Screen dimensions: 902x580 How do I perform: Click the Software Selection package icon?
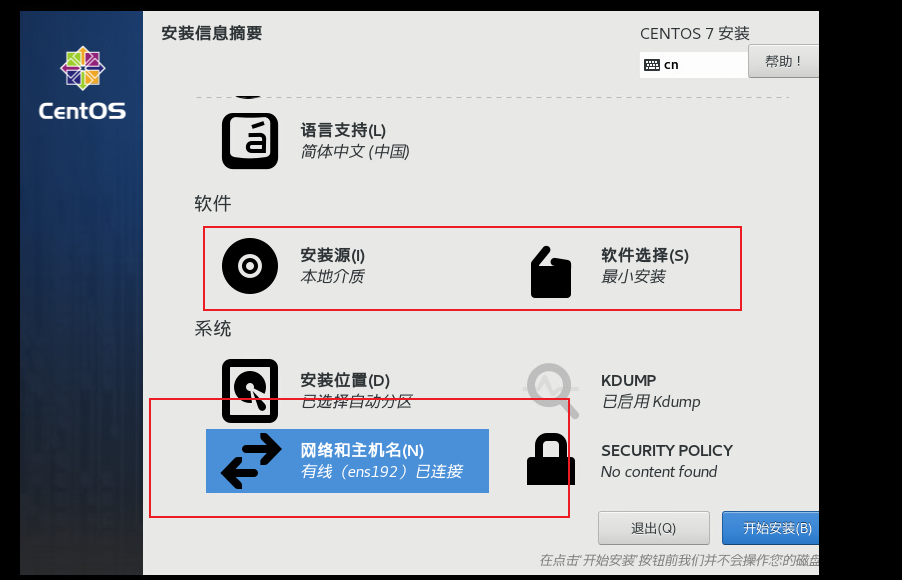[x=551, y=272]
